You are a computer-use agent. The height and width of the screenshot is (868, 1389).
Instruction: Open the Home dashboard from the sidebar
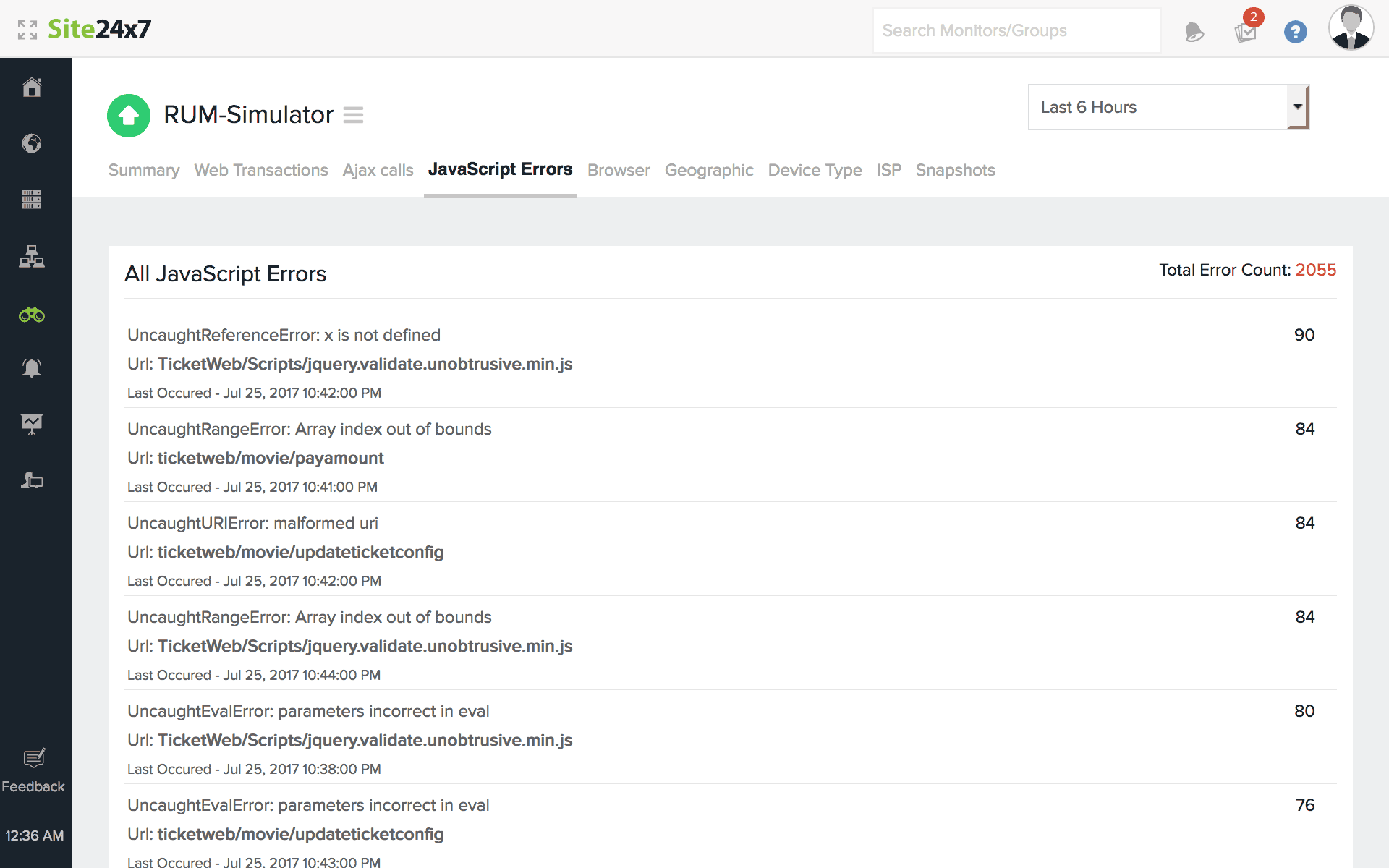click(x=32, y=87)
